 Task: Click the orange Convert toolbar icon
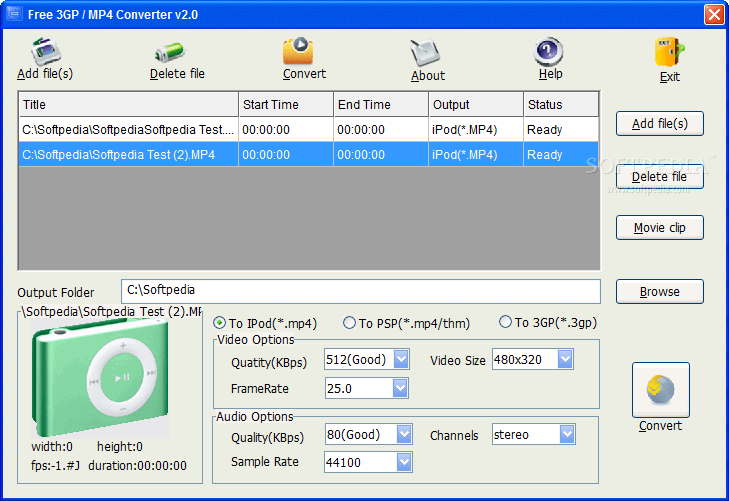click(x=298, y=50)
